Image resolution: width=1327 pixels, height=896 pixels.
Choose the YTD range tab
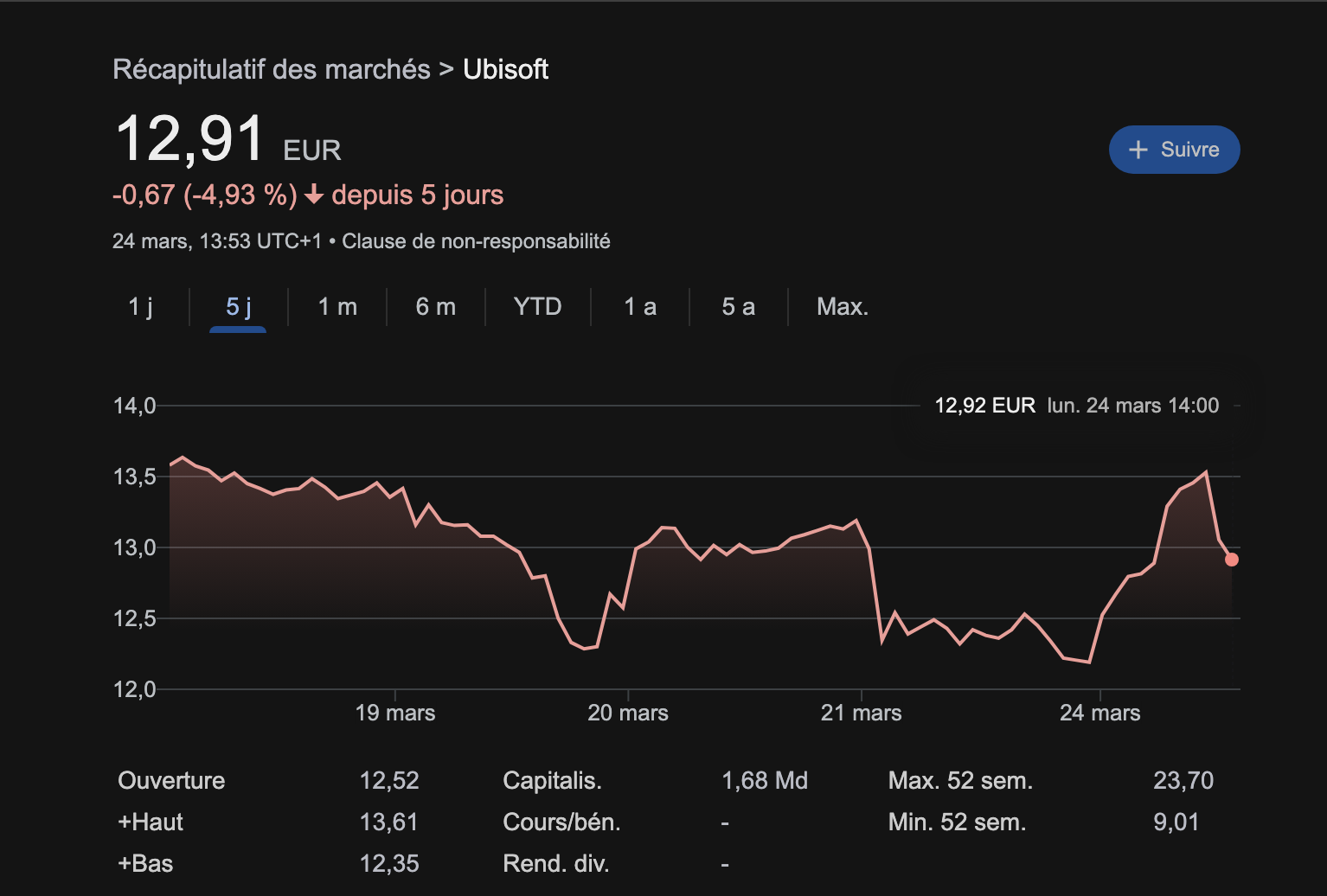click(x=537, y=307)
